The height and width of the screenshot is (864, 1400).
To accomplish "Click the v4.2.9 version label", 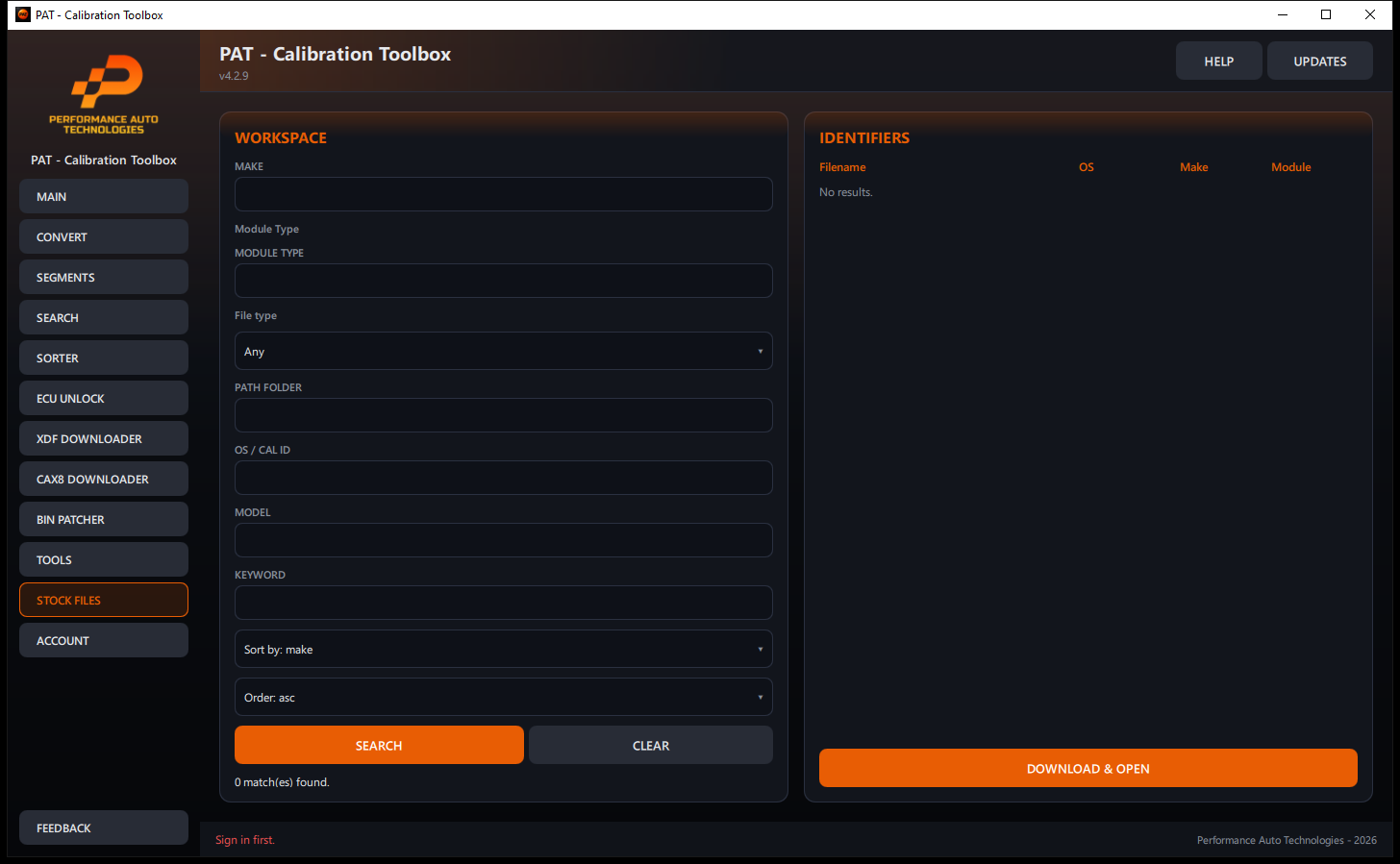I will [234, 76].
